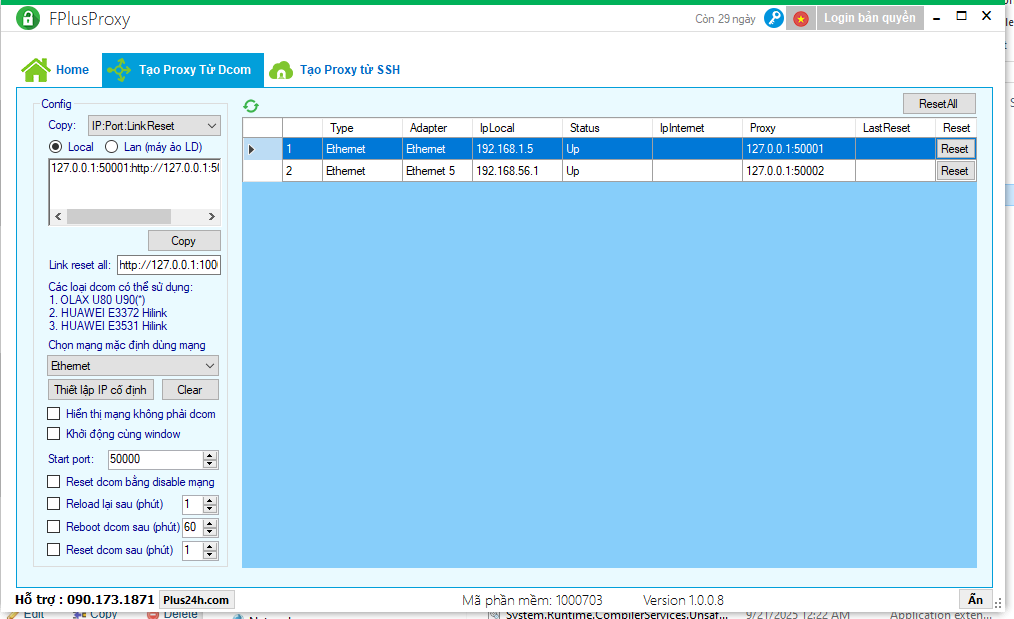Select the 192.168.1.5 IP cell
Viewport: 1014px width, 619px height.
coord(517,149)
